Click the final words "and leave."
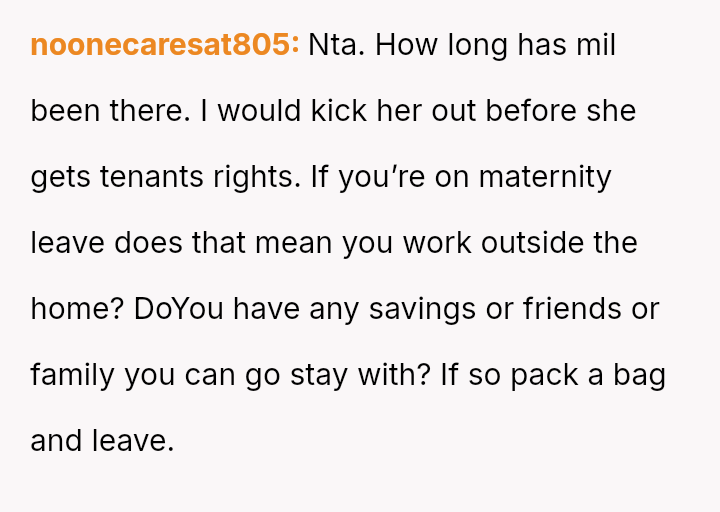 (102, 441)
